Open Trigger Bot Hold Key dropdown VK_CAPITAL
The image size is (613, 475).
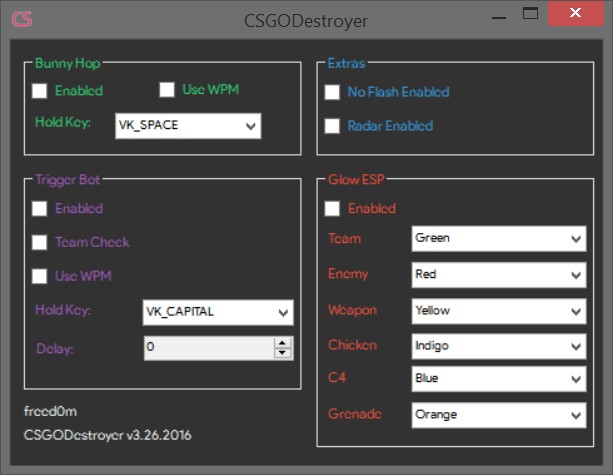coord(218,312)
